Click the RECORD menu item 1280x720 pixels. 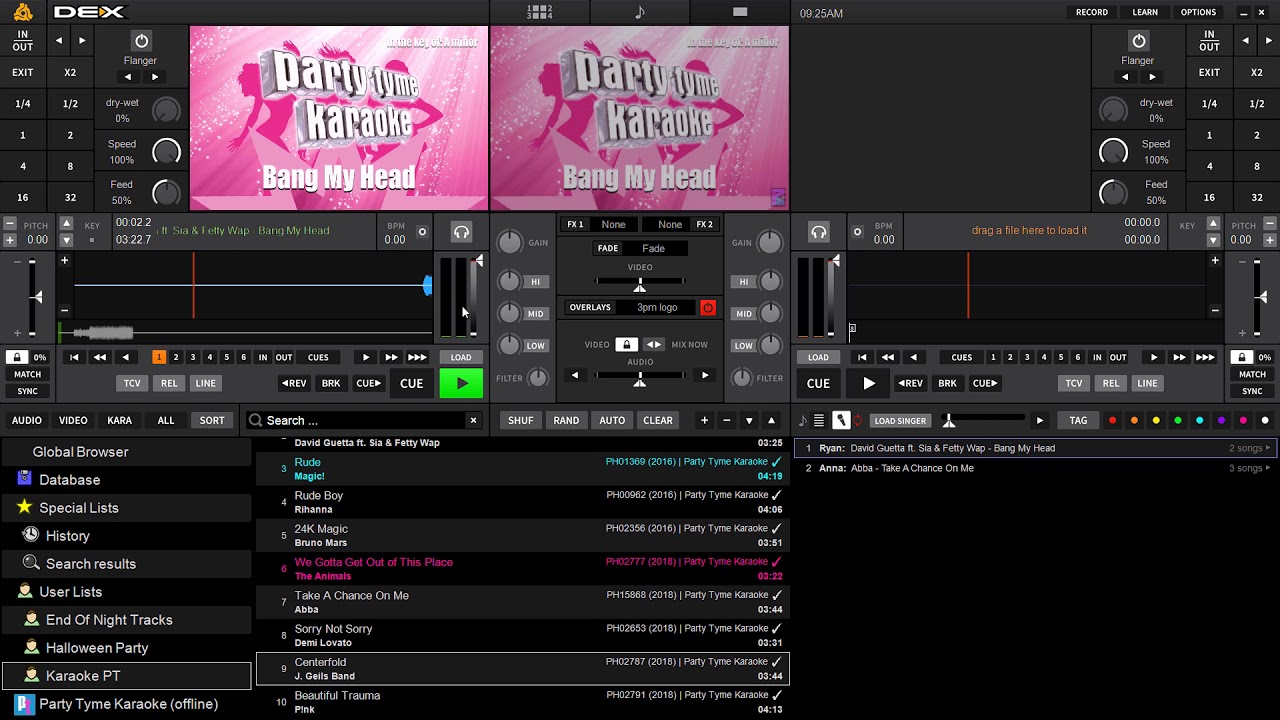[x=1092, y=12]
